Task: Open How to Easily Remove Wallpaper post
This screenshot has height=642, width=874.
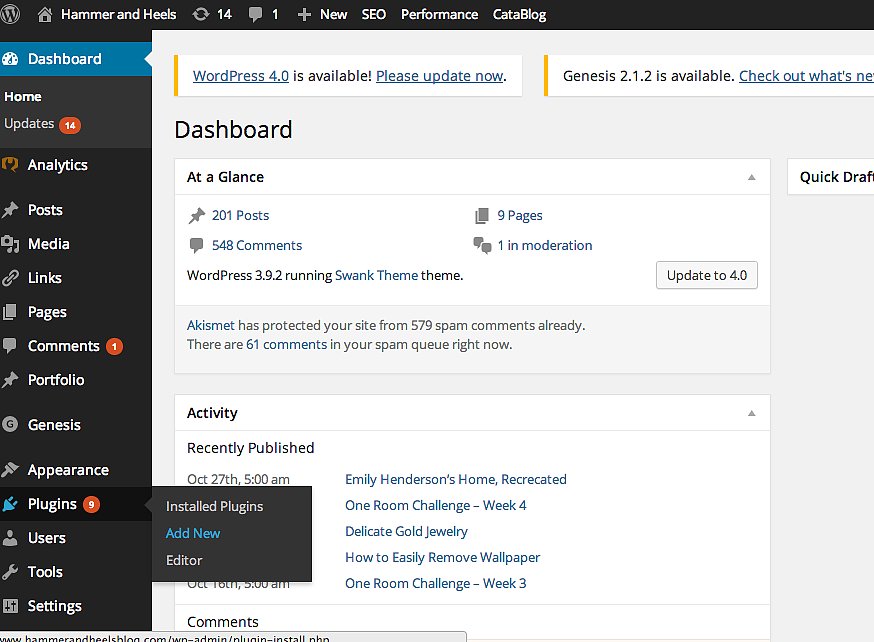Action: (443, 557)
